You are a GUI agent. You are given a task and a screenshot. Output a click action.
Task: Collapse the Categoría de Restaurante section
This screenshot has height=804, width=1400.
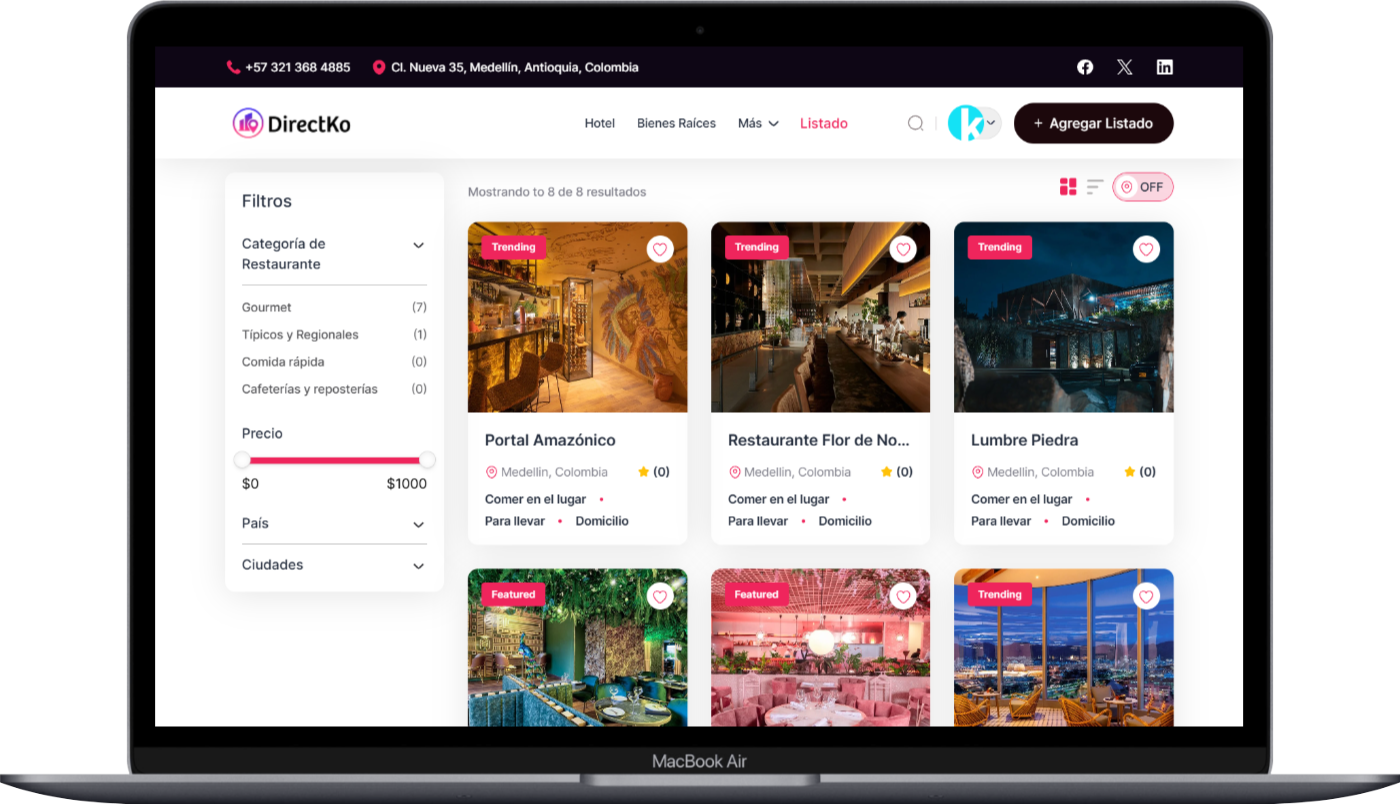[419, 245]
